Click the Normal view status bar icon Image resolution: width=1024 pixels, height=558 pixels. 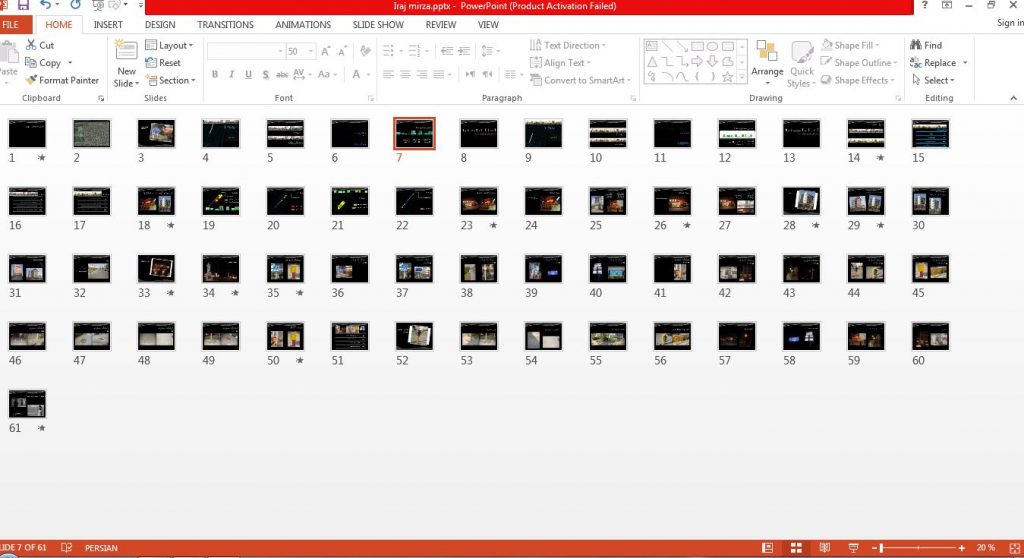pyautogui.click(x=767, y=548)
